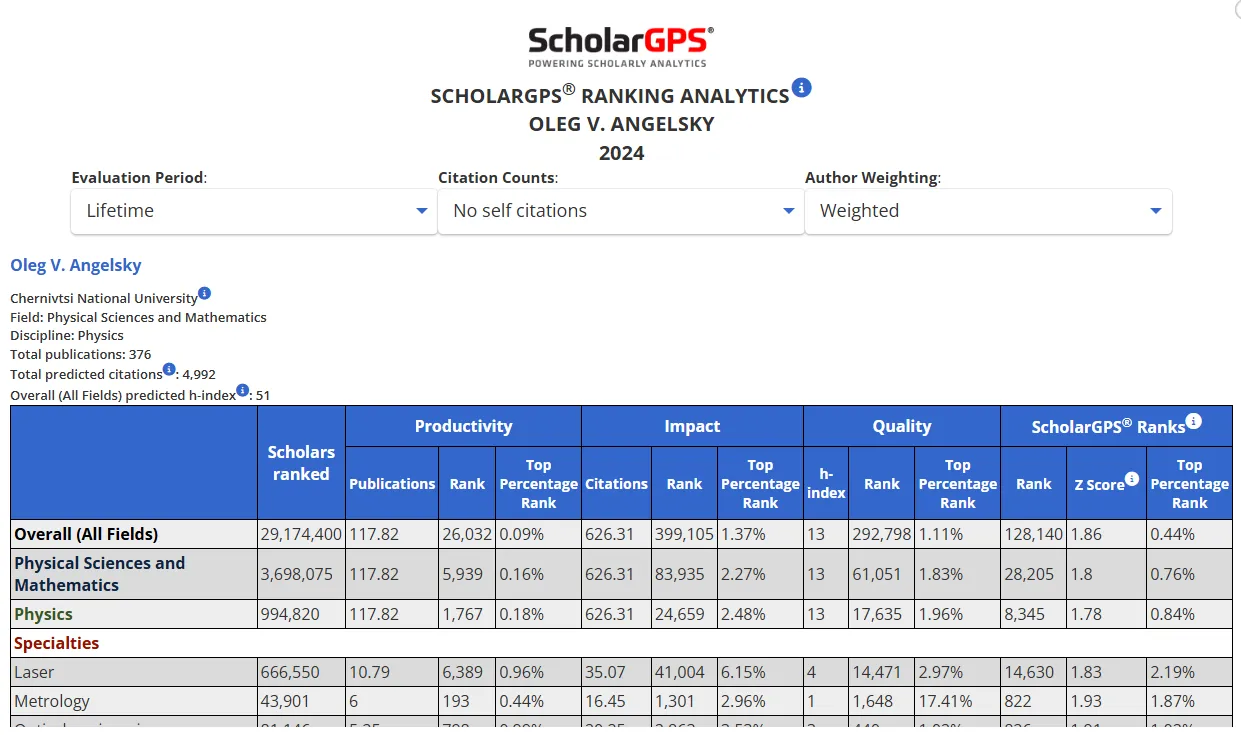Open Oleg V. Angelsky profile link

76,265
